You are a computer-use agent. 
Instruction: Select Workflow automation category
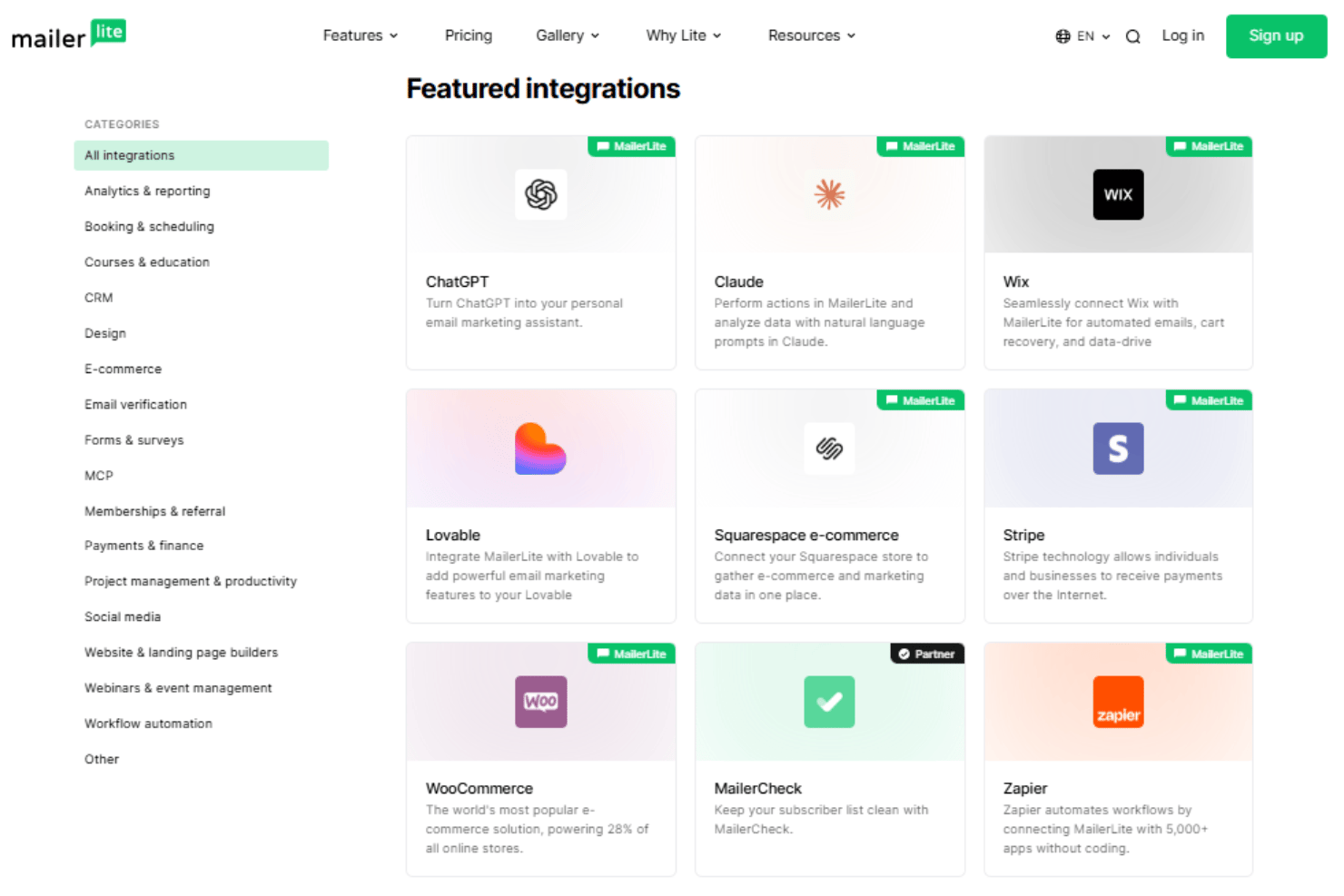pos(148,724)
